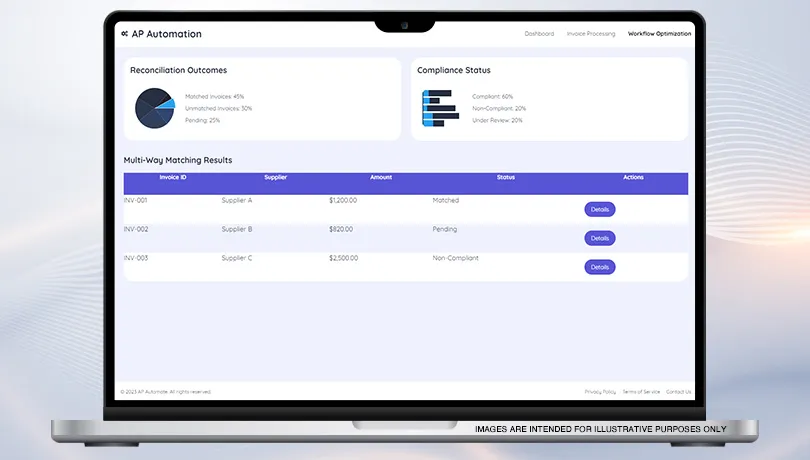The image size is (810, 460).
Task: Open the Contact Us footer link
Action: [x=678, y=392]
